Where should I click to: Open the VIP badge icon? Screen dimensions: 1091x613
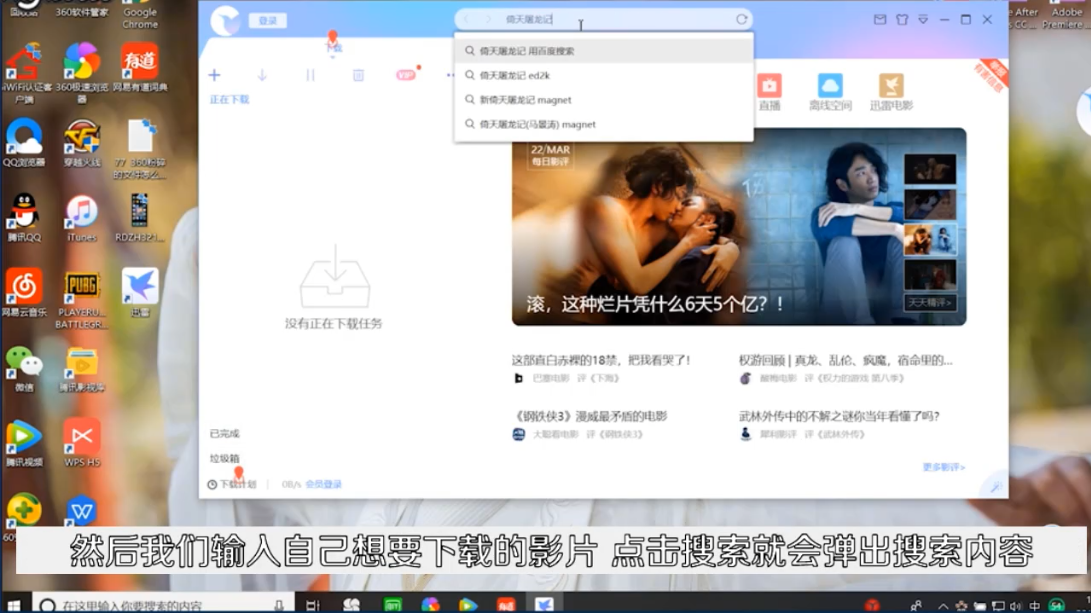(406, 75)
